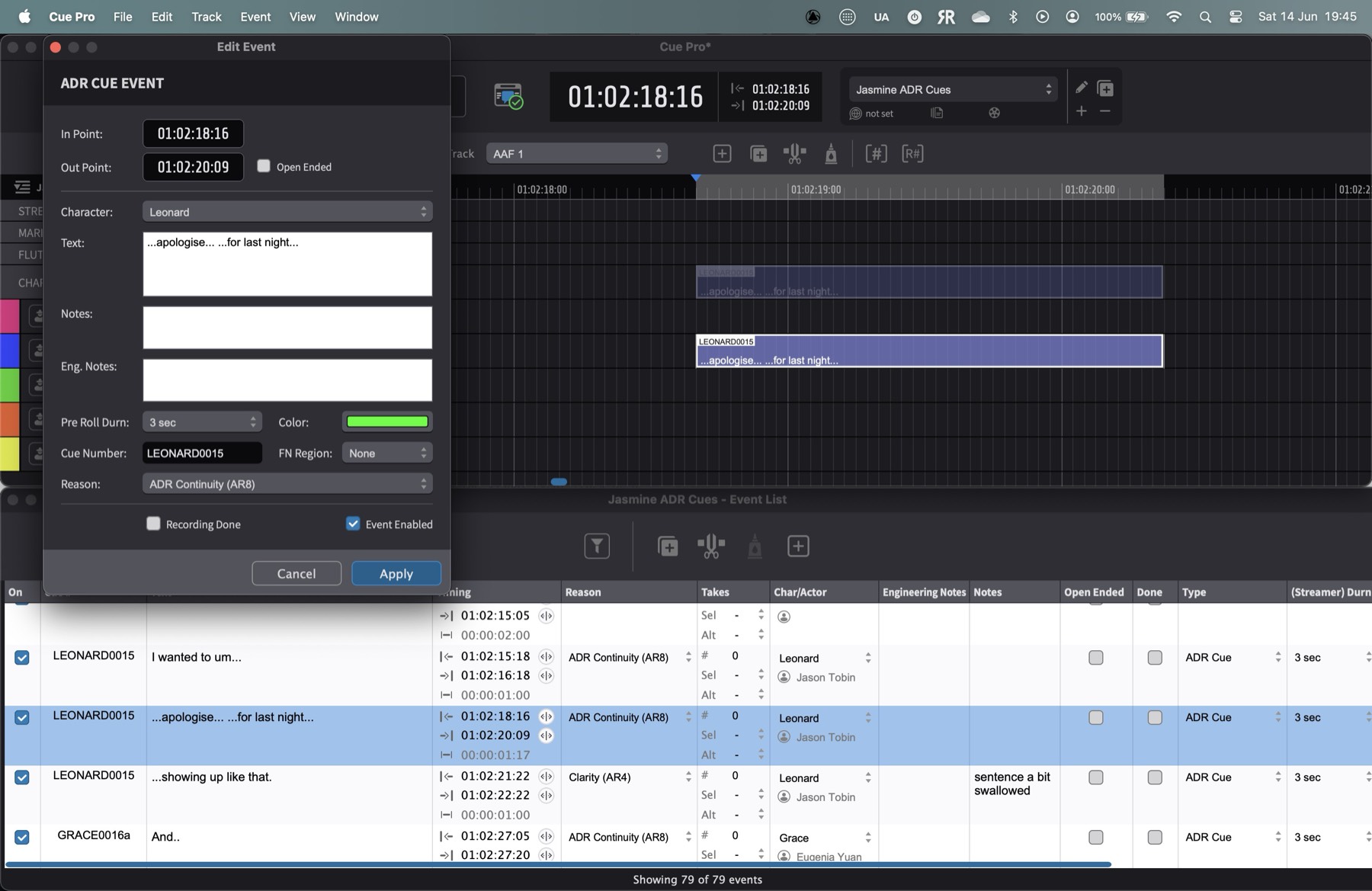Click the duplicate cue list icon in the top right
The height and width of the screenshot is (891, 1372).
[1105, 88]
